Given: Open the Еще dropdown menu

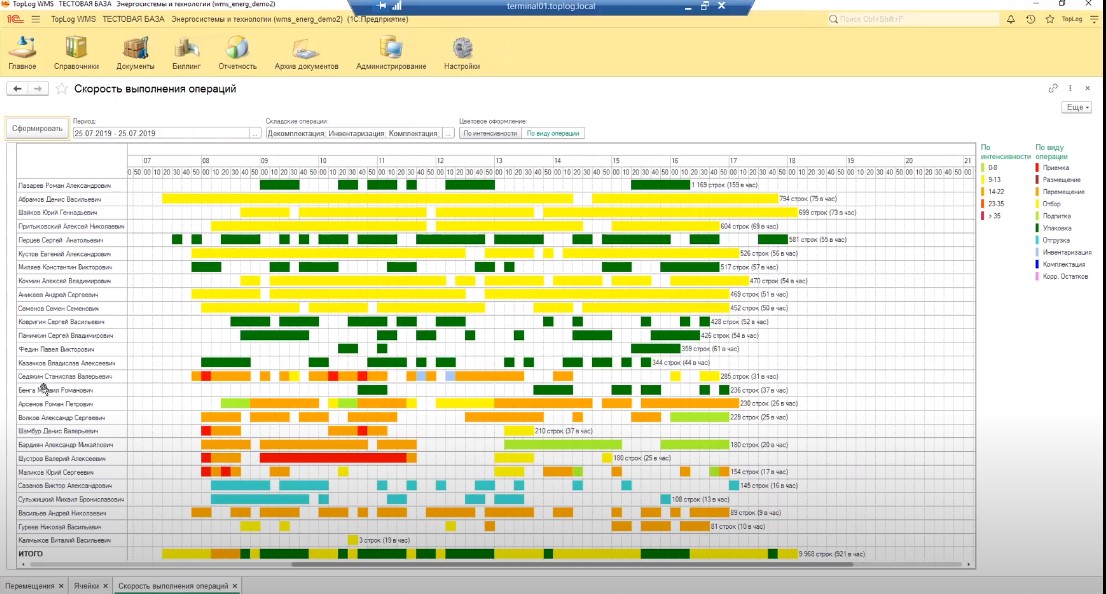Looking at the screenshot, I should [1077, 107].
